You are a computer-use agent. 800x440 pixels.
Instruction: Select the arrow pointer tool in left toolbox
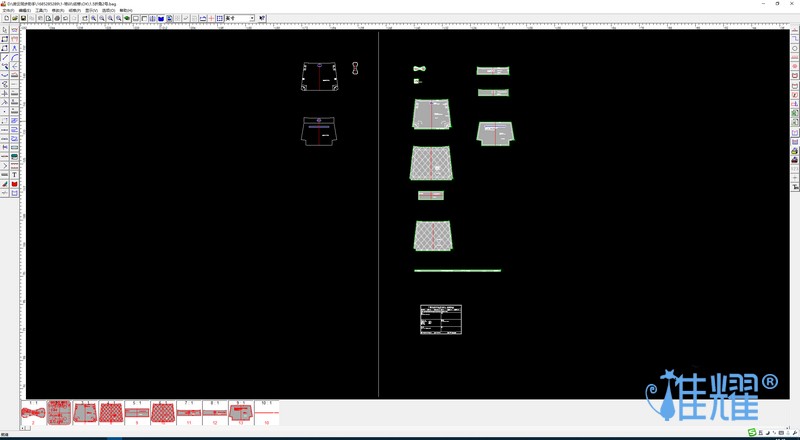5,30
